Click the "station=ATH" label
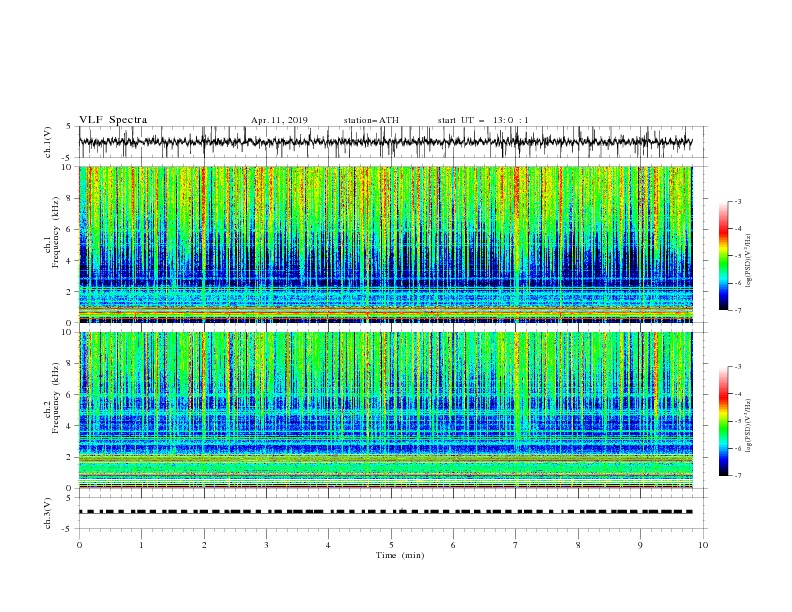Image resolution: width=792 pixels, height=612 pixels. click(371, 120)
